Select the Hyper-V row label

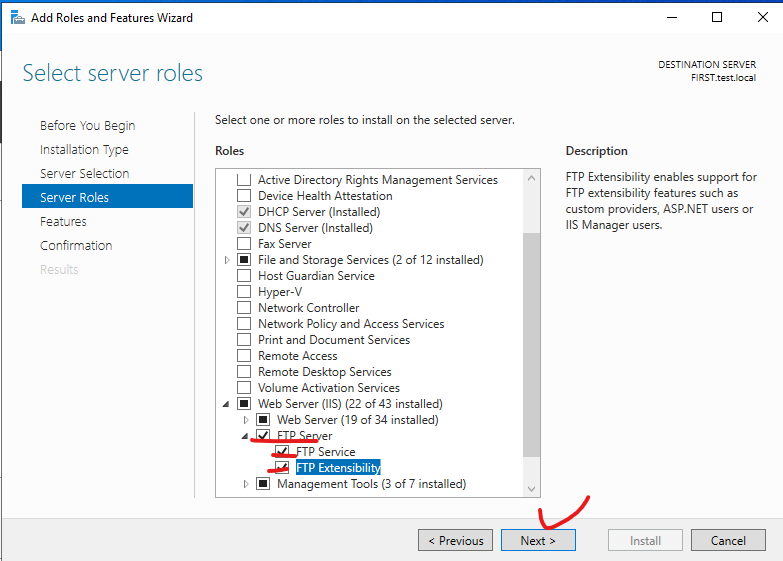(x=280, y=292)
